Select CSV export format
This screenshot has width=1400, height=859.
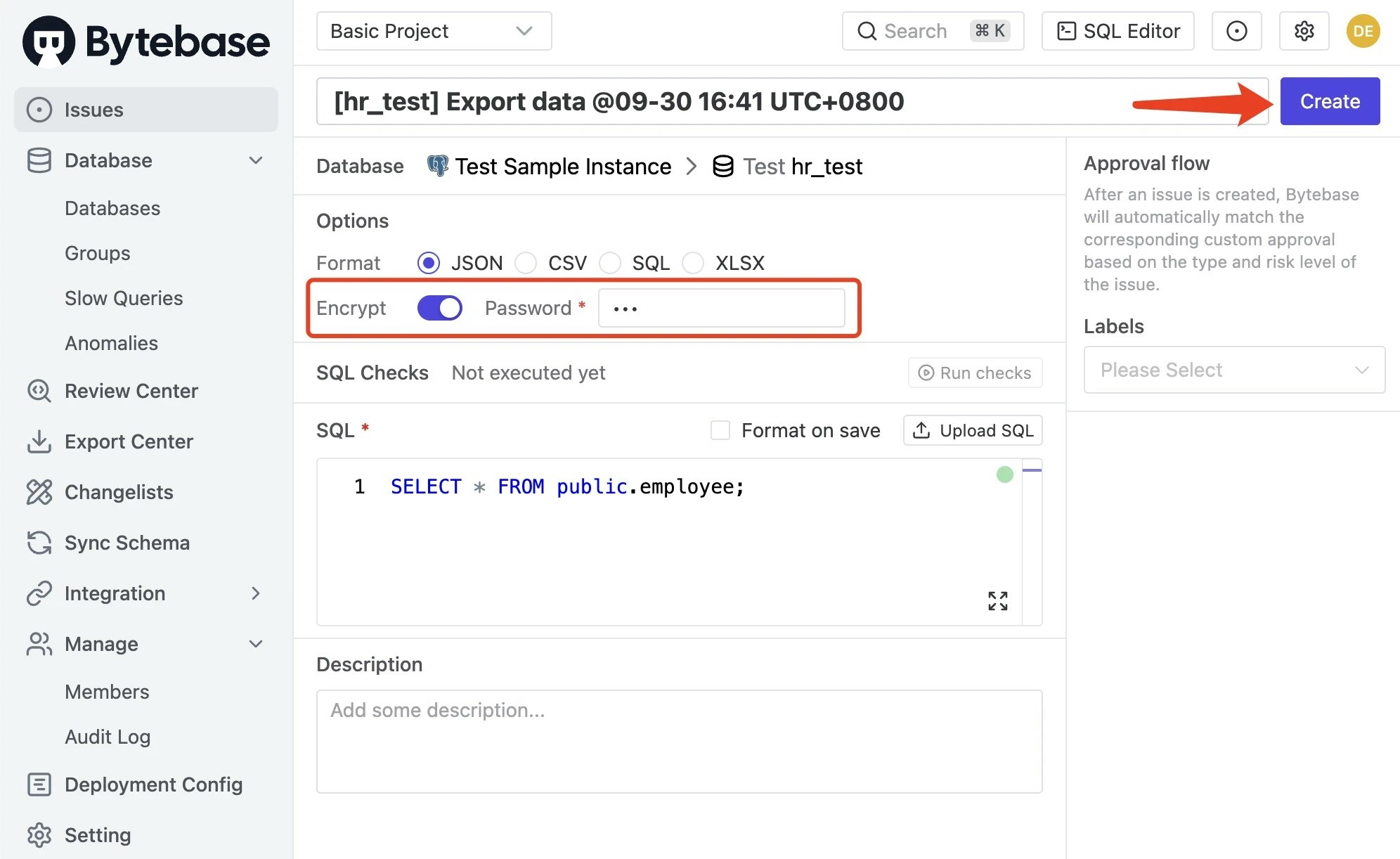(526, 263)
